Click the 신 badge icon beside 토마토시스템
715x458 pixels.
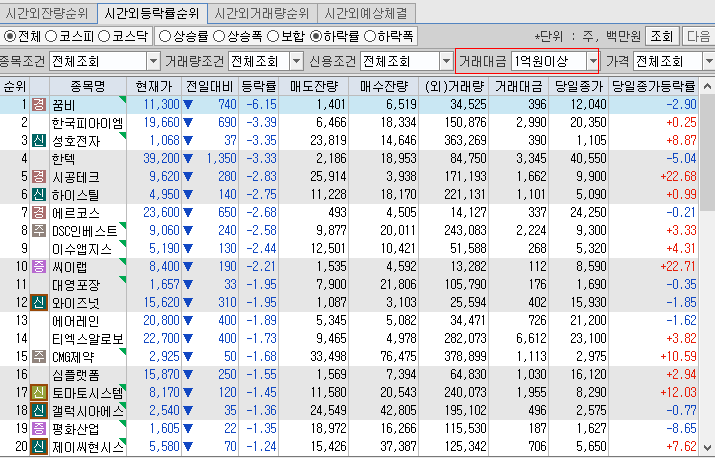[x=39, y=392]
